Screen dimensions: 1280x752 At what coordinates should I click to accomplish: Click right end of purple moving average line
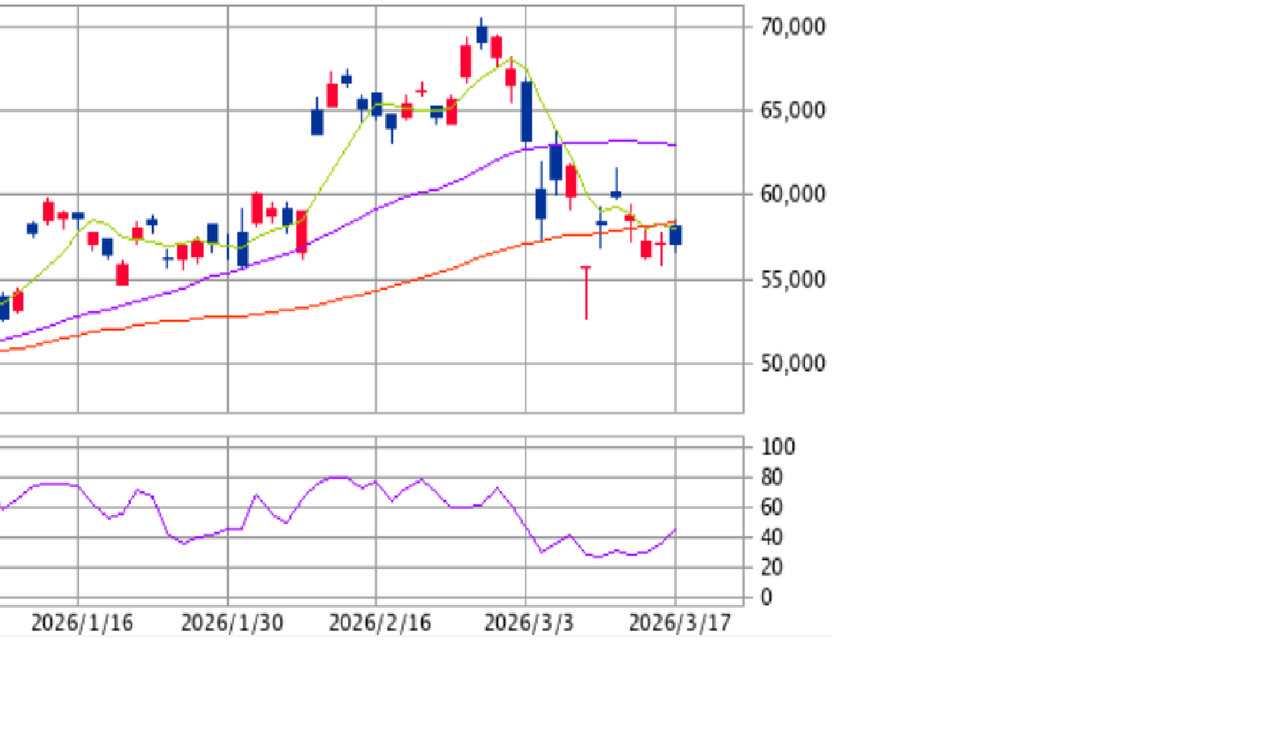[x=675, y=145]
